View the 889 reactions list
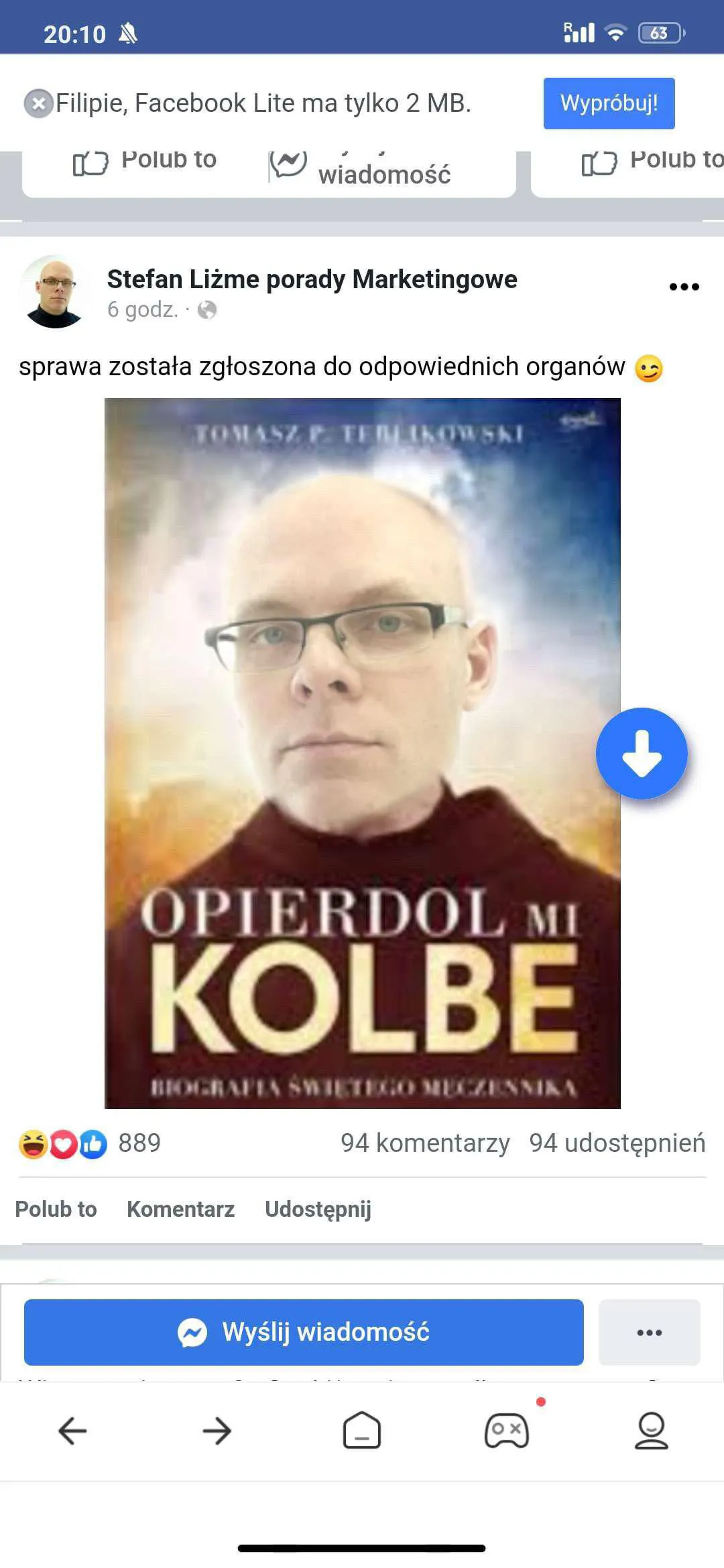The height and width of the screenshot is (1568, 724). (90, 1143)
